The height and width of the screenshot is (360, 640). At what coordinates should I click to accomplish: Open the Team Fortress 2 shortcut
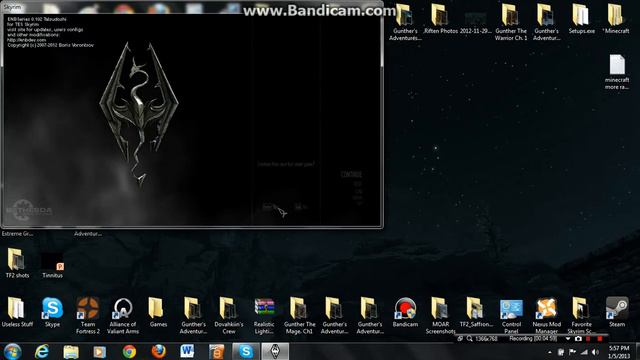[x=87, y=315]
